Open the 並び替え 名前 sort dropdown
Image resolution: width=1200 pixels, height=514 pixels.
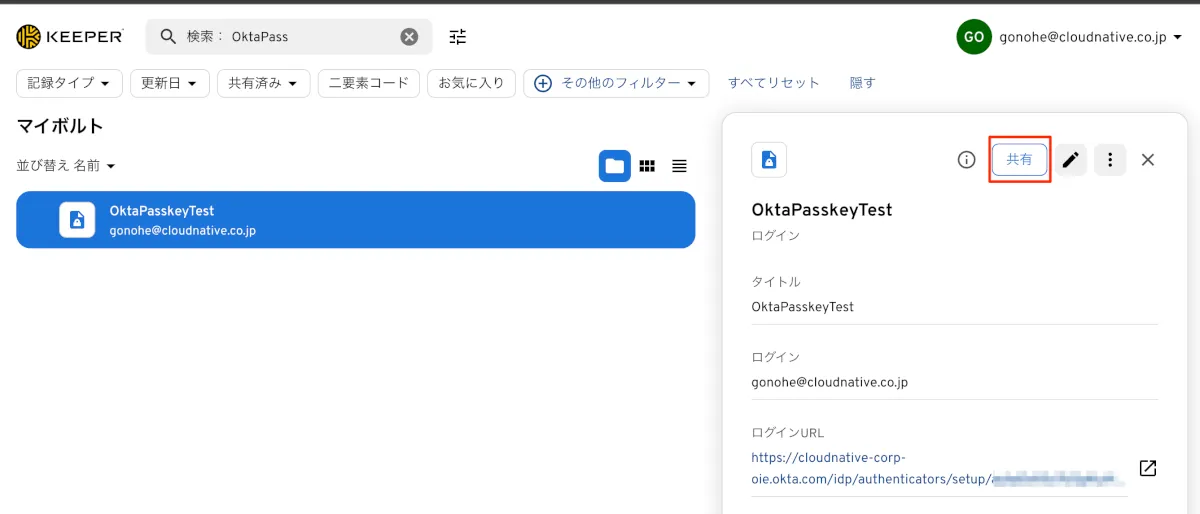[66, 165]
